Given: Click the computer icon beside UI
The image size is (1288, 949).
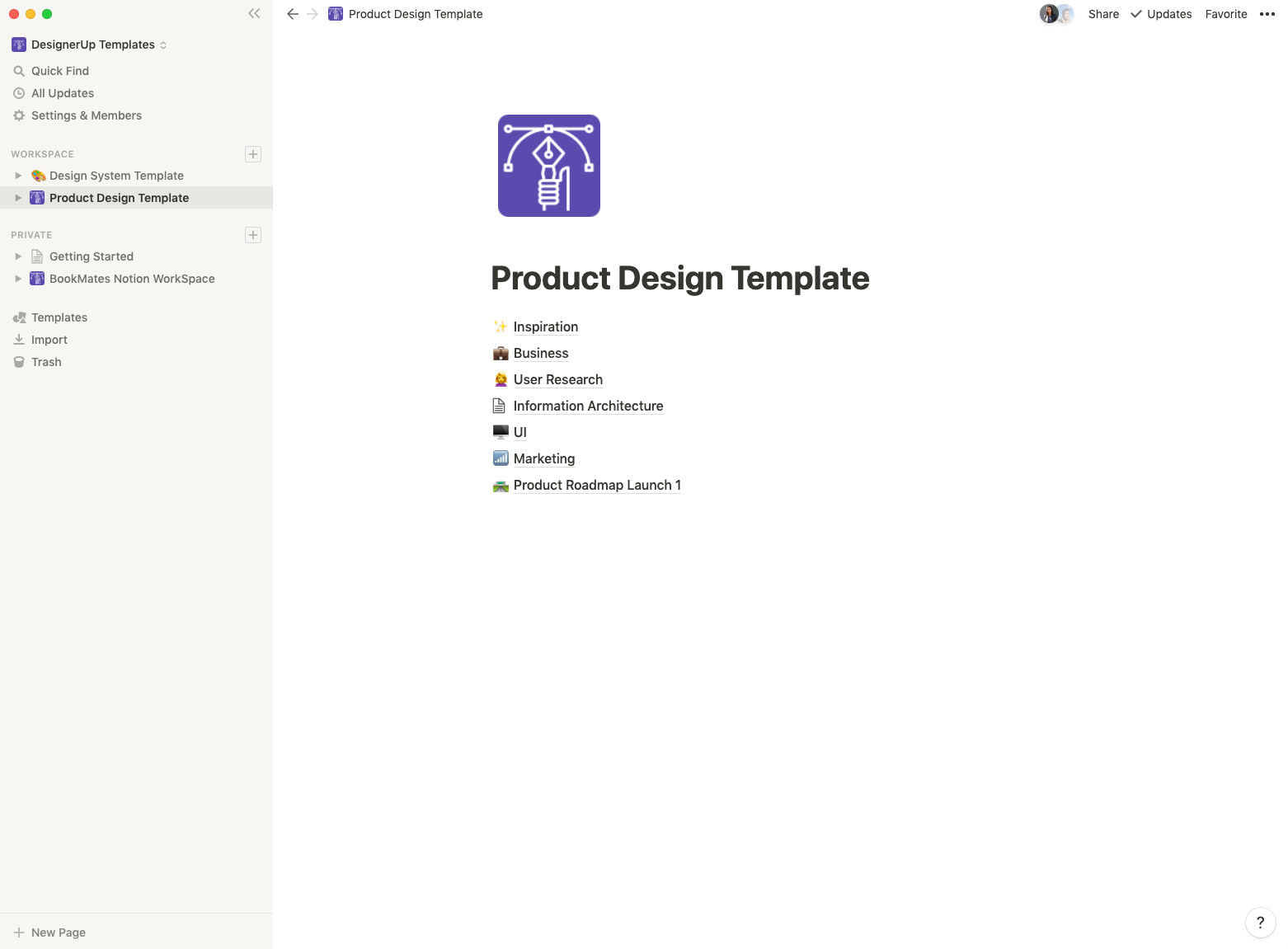Looking at the screenshot, I should tap(501, 432).
